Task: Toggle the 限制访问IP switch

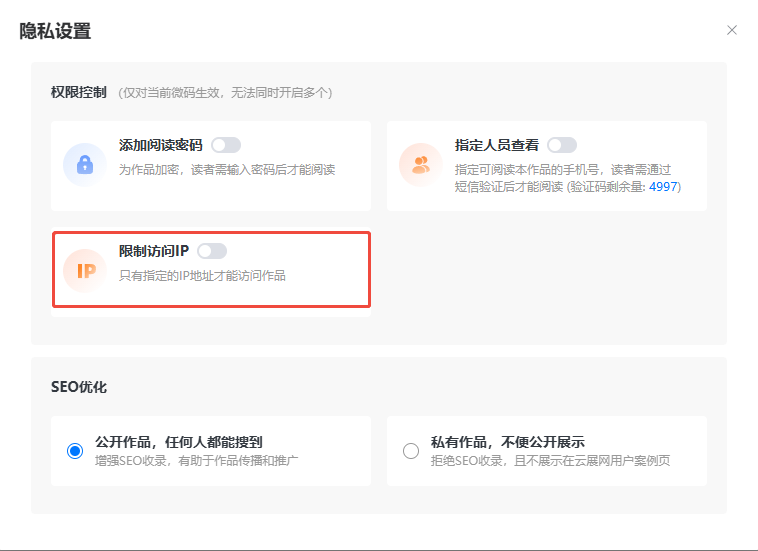Action: click(212, 251)
